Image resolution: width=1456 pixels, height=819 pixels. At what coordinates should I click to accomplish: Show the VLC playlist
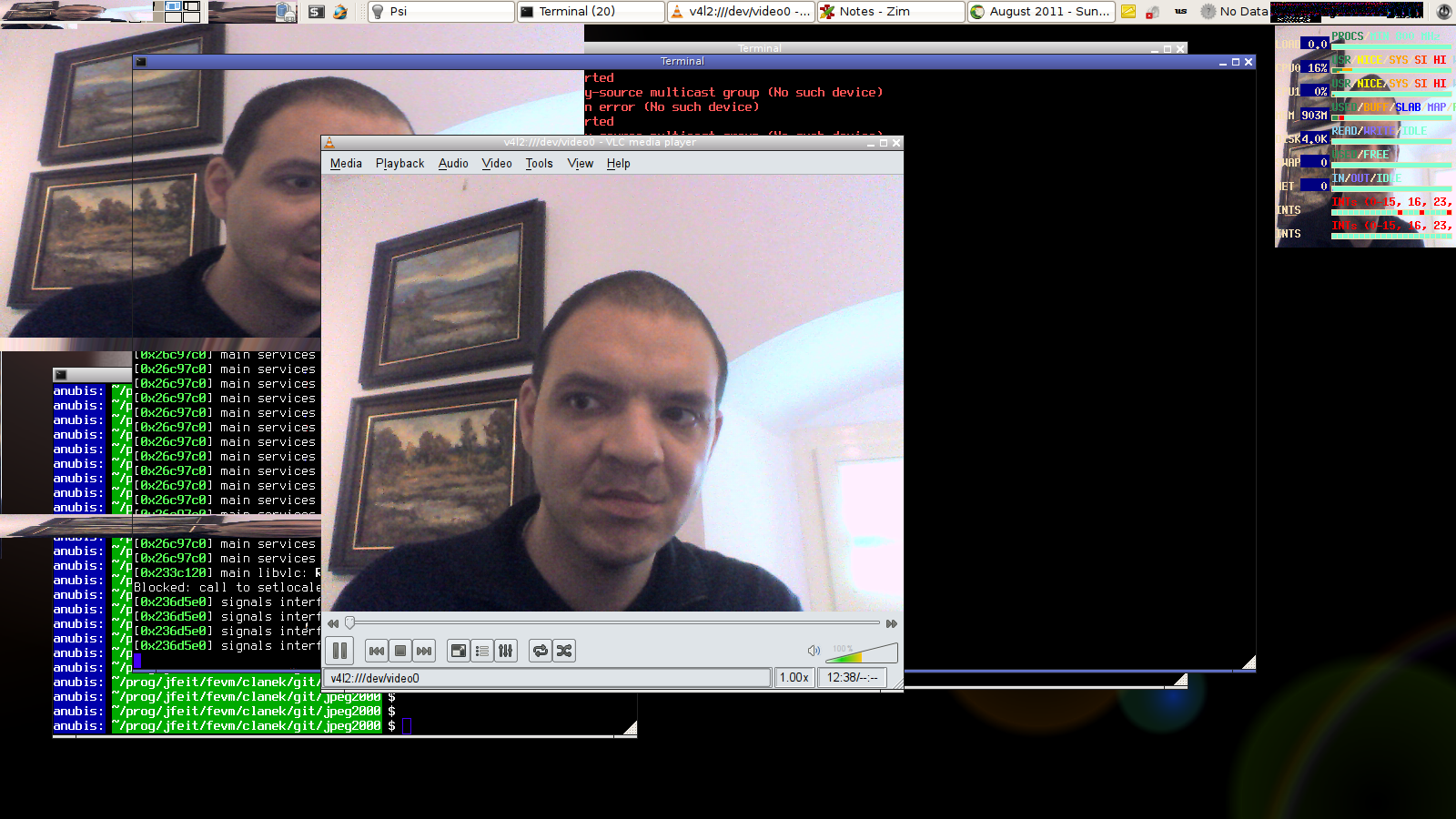tap(482, 651)
